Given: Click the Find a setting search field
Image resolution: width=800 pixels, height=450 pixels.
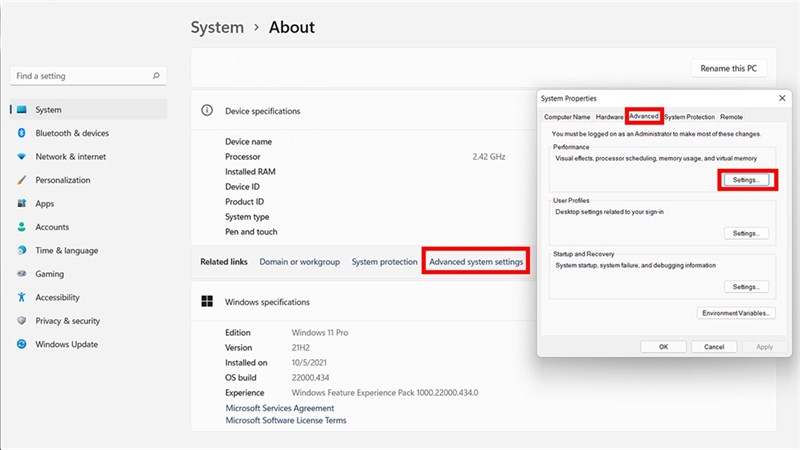Looking at the screenshot, I should [x=80, y=76].
